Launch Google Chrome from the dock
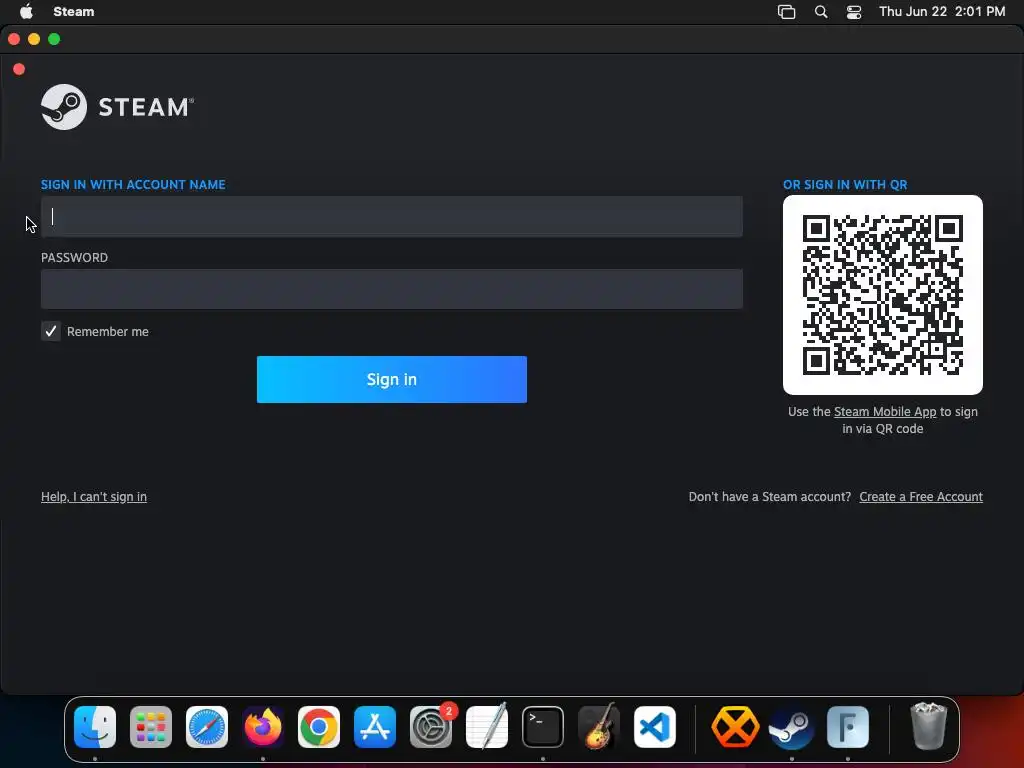Image resolution: width=1024 pixels, height=768 pixels. (x=319, y=727)
